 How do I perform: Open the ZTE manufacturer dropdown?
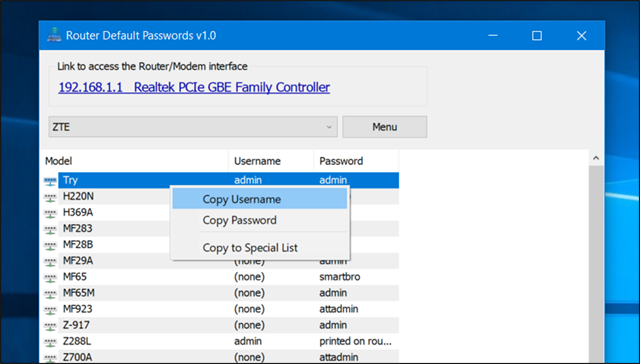[x=193, y=127]
